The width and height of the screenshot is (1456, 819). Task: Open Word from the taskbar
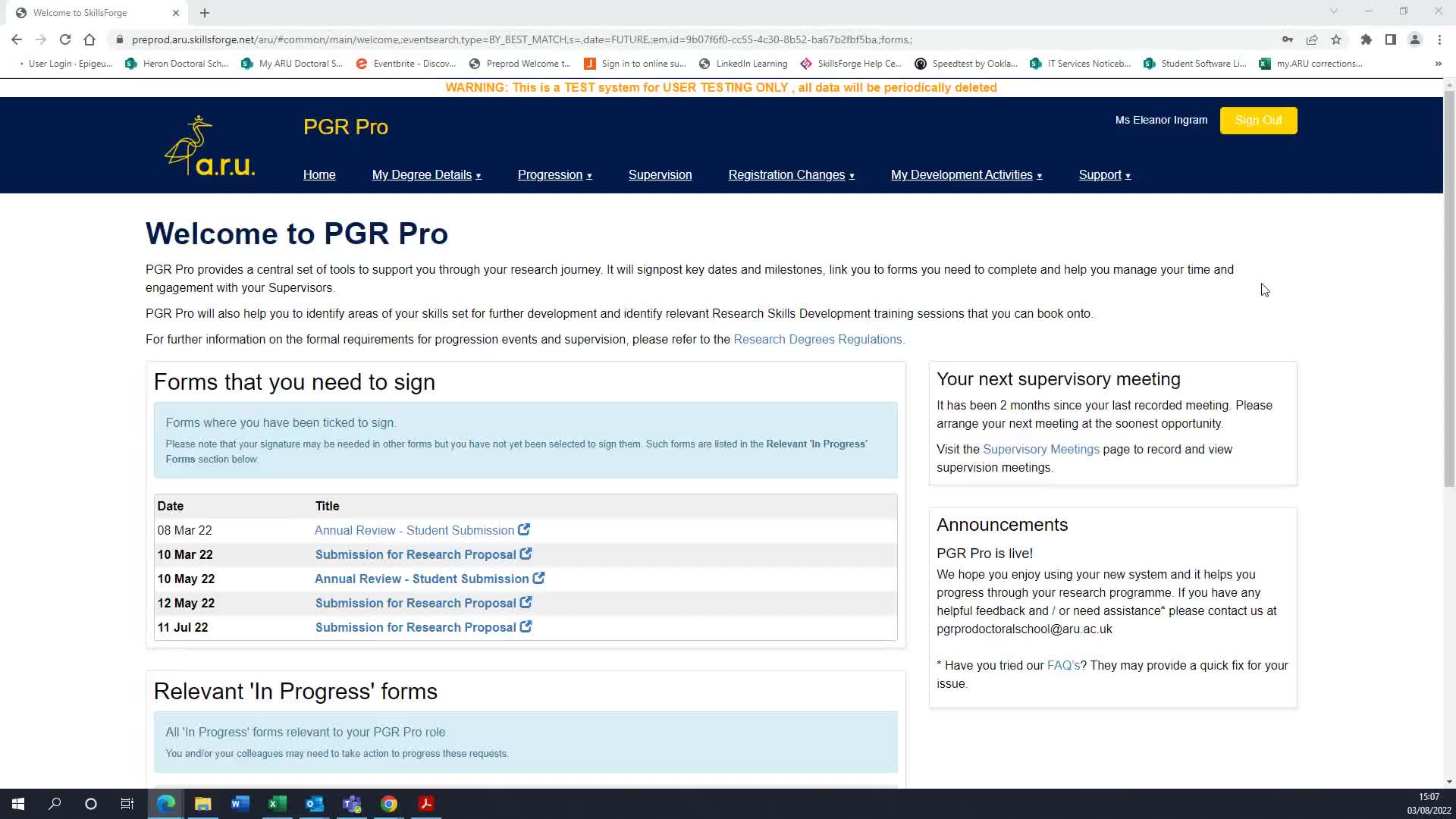click(x=240, y=804)
